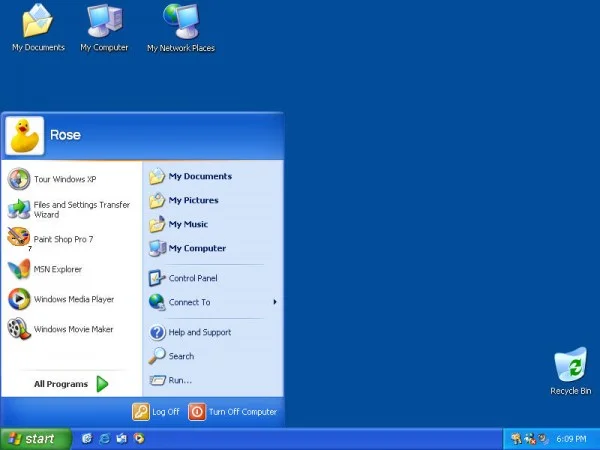Open the Run dialog
The height and width of the screenshot is (450, 600).
pyautogui.click(x=180, y=380)
